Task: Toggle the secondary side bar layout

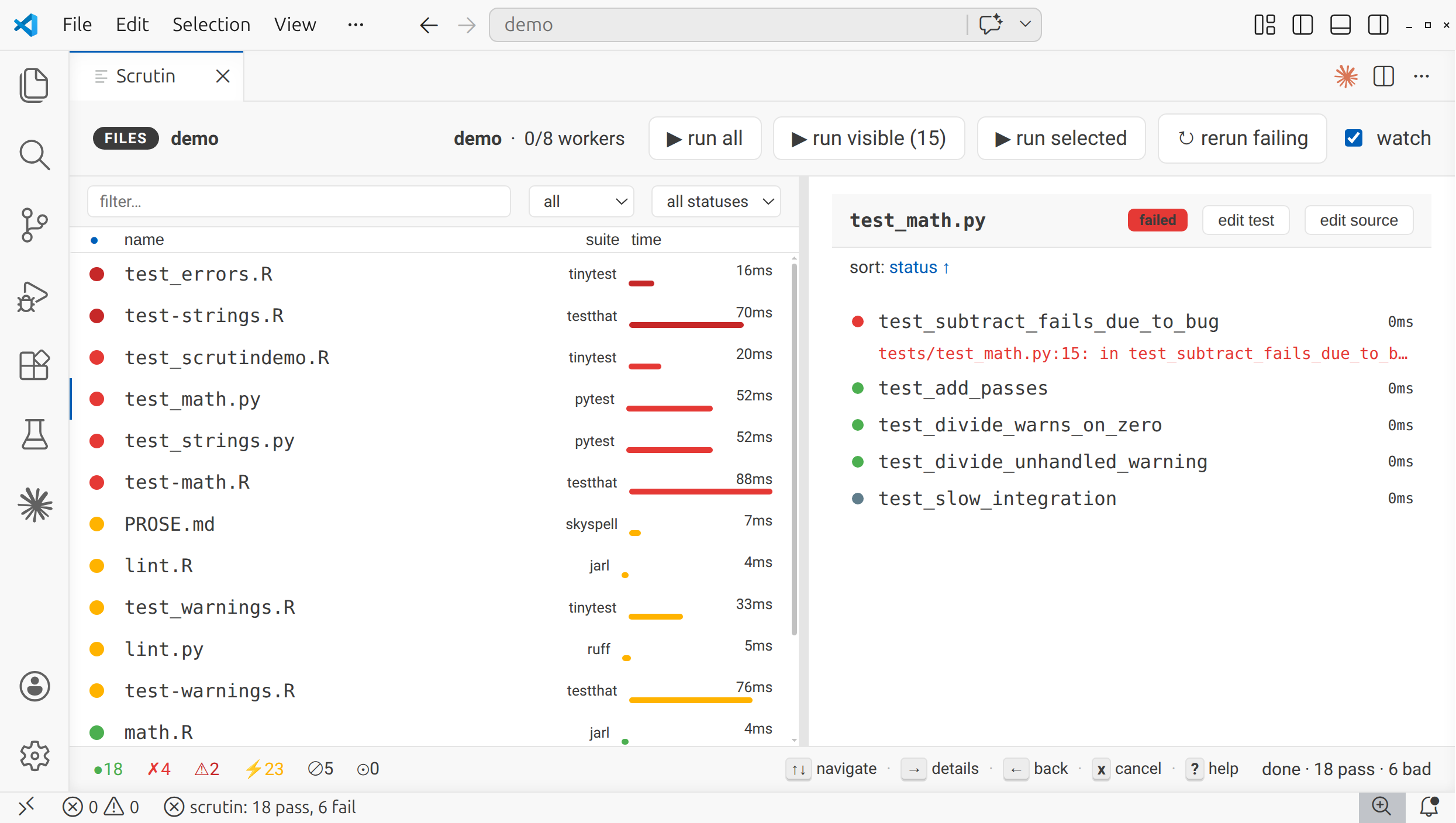Action: 1378,25
